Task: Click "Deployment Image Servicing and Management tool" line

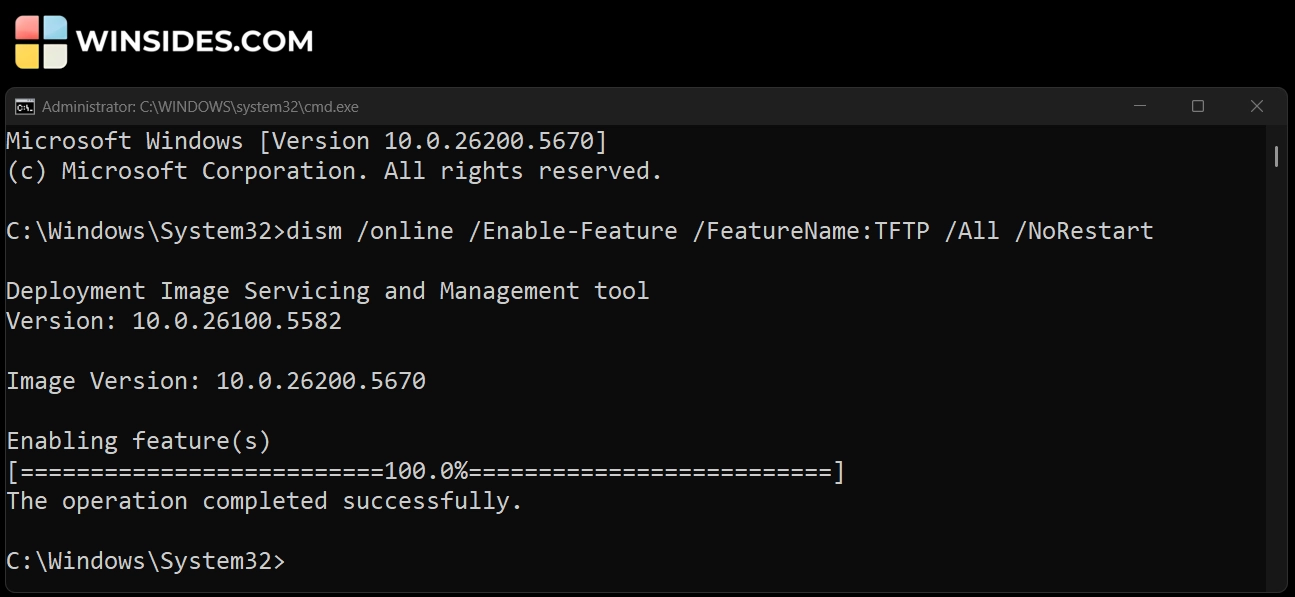Action: [x=328, y=291]
